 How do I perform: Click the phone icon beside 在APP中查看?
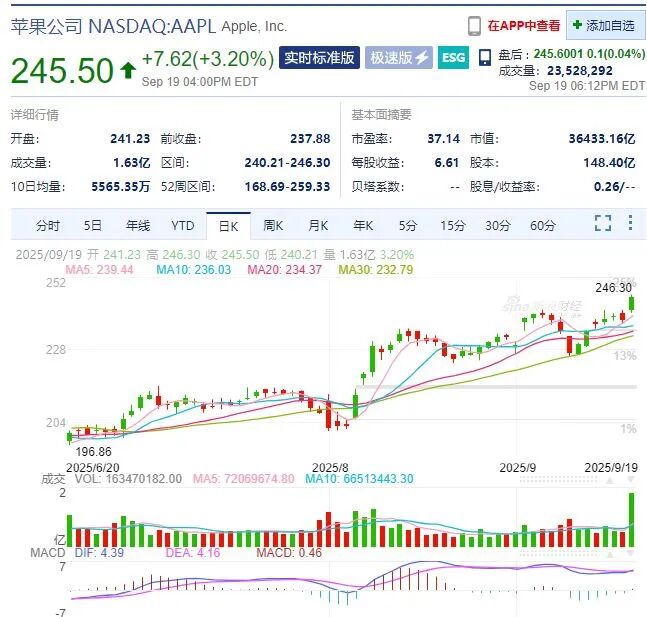tap(474, 26)
